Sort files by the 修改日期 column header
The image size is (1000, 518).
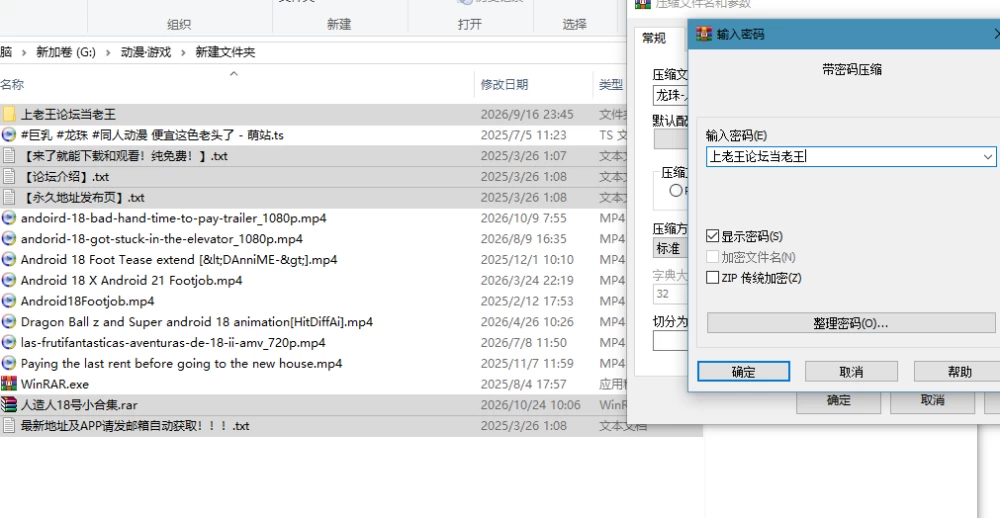(504, 84)
